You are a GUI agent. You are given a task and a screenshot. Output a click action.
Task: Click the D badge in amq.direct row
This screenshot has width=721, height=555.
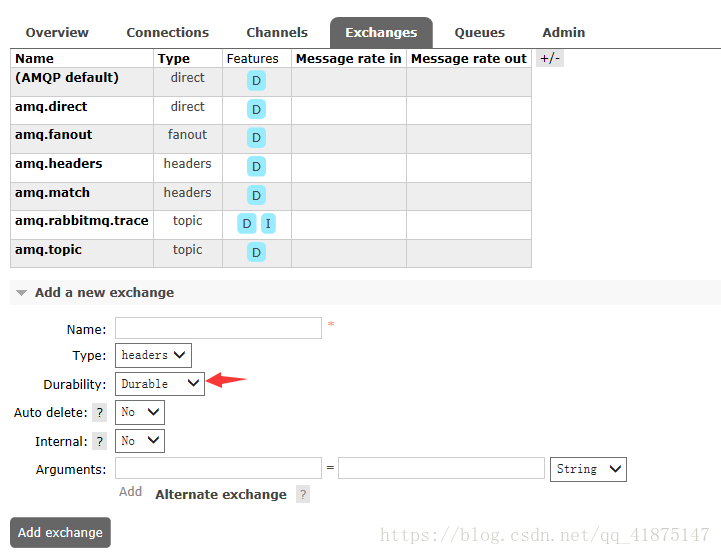(257, 109)
